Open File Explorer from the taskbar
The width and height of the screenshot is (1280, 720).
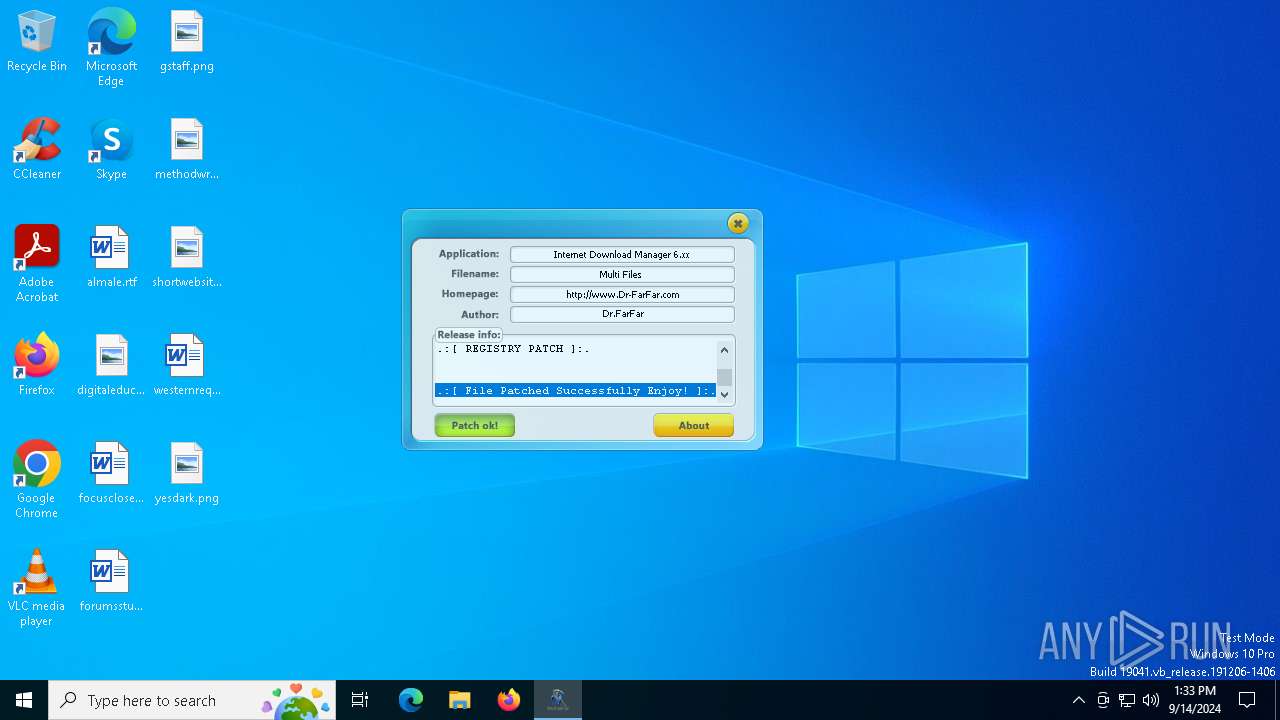[460, 700]
